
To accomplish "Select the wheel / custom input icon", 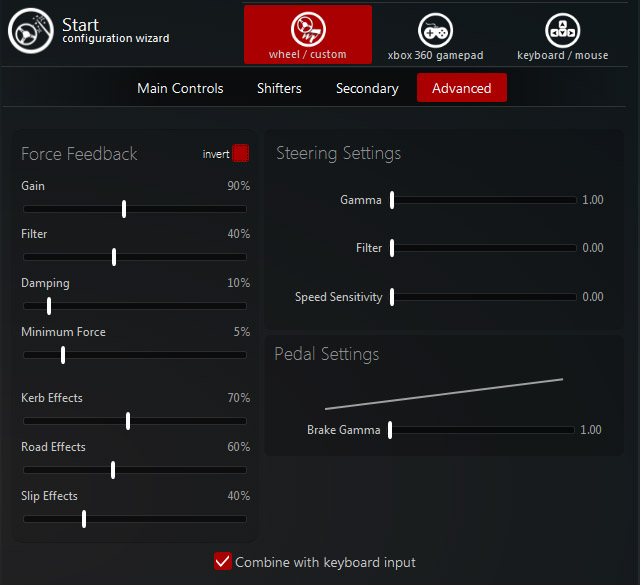I will (307, 29).
